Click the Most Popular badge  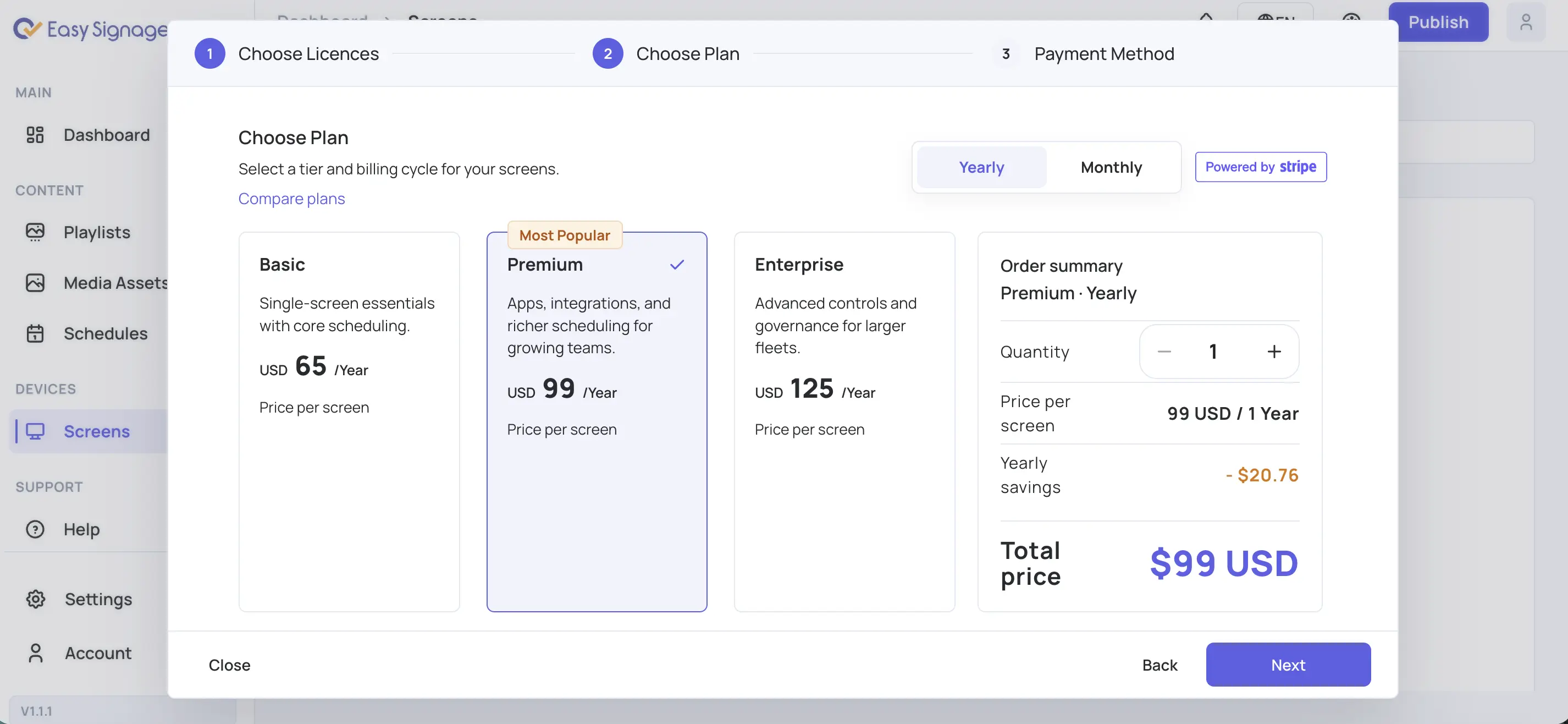point(564,235)
